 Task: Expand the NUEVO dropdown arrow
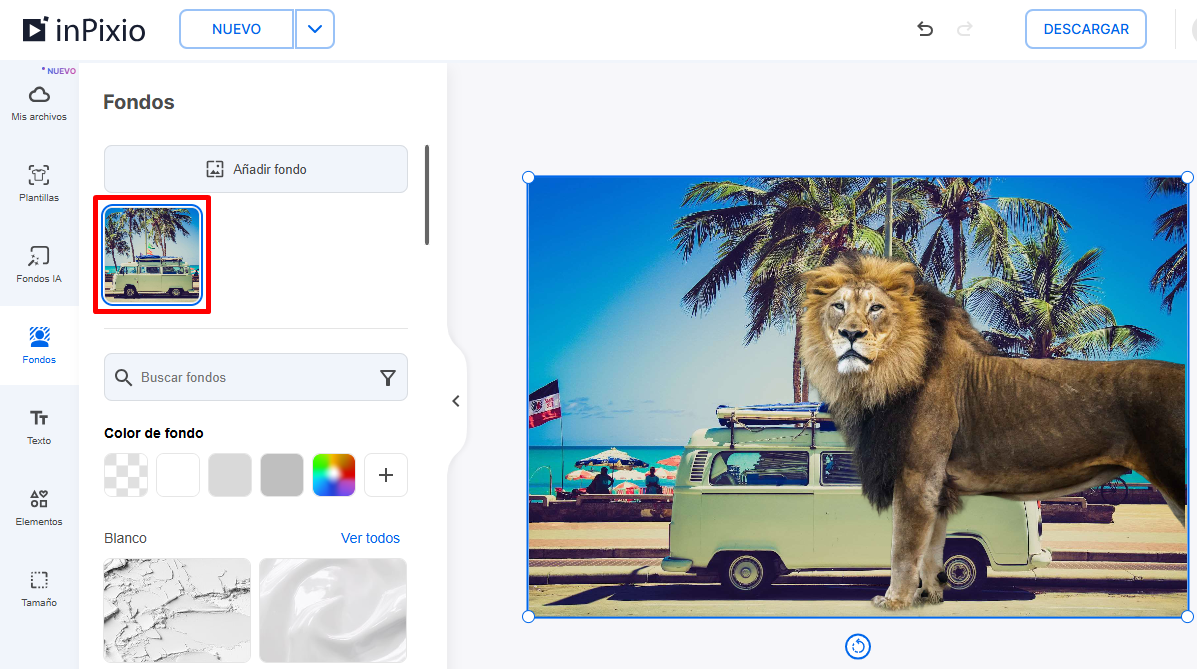tap(315, 29)
